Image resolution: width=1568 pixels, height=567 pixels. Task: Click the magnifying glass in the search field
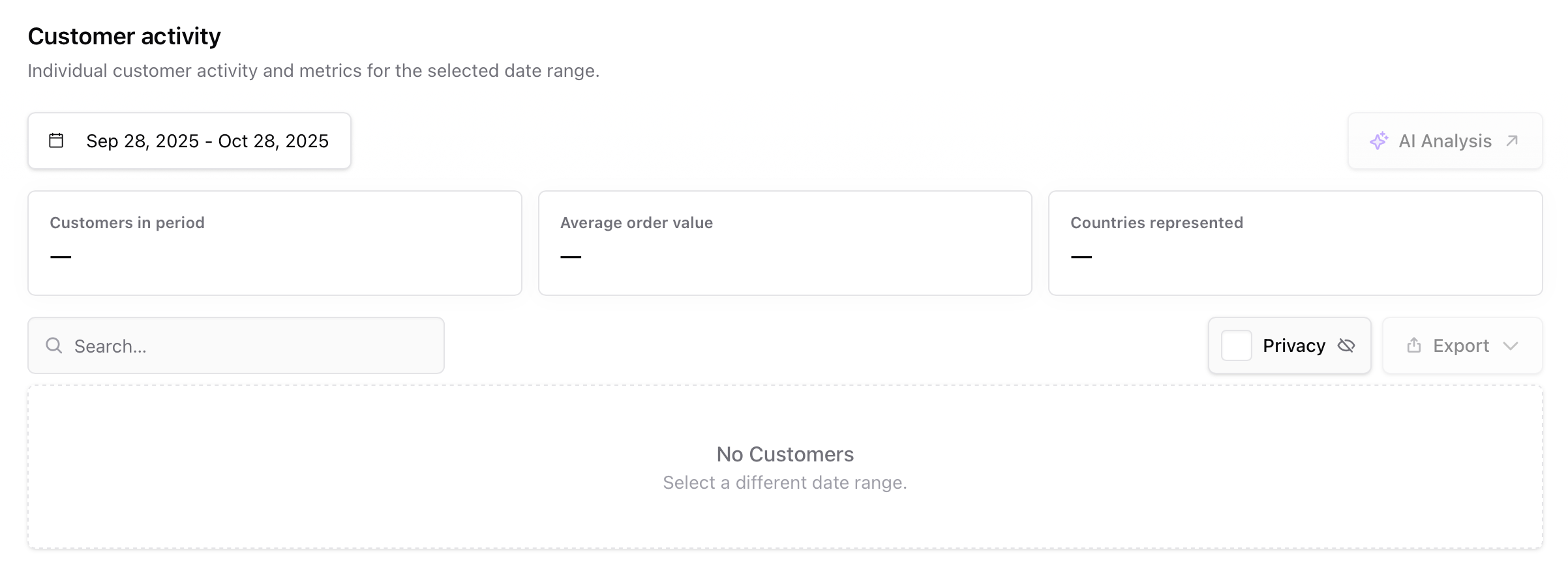[x=54, y=345]
